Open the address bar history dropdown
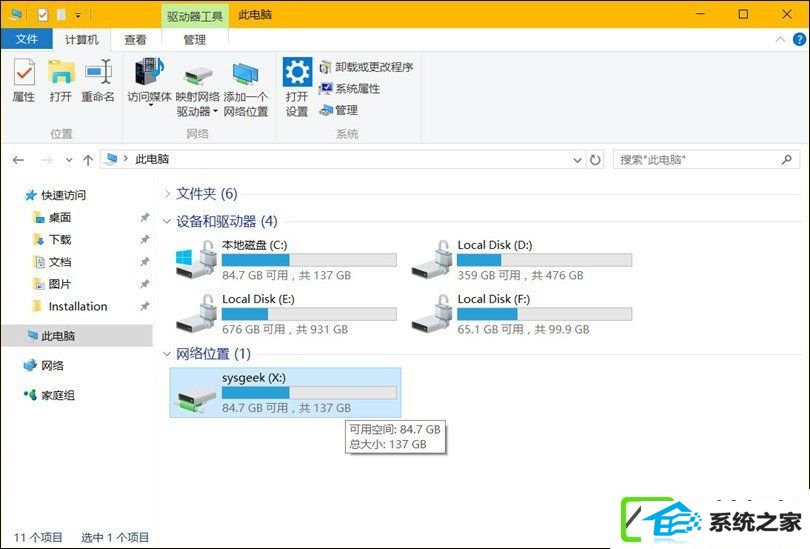The width and height of the screenshot is (810, 549). tap(577, 160)
